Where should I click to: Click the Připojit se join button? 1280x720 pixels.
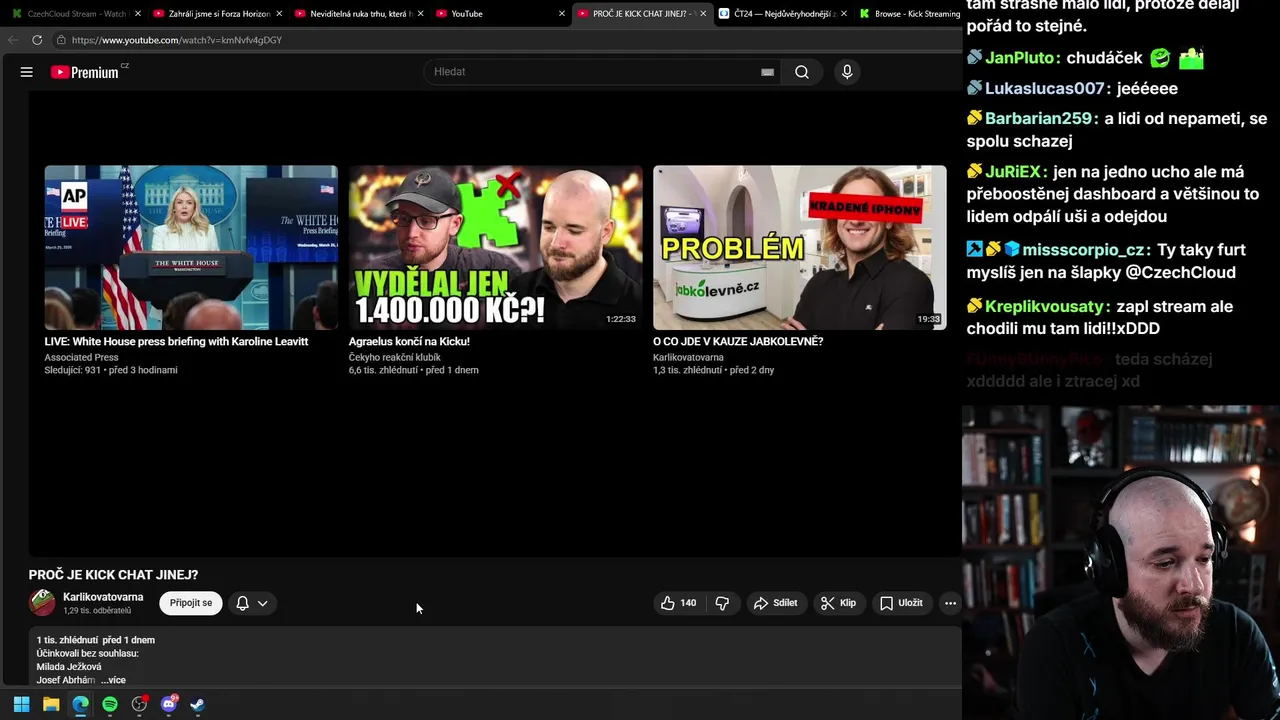point(191,603)
